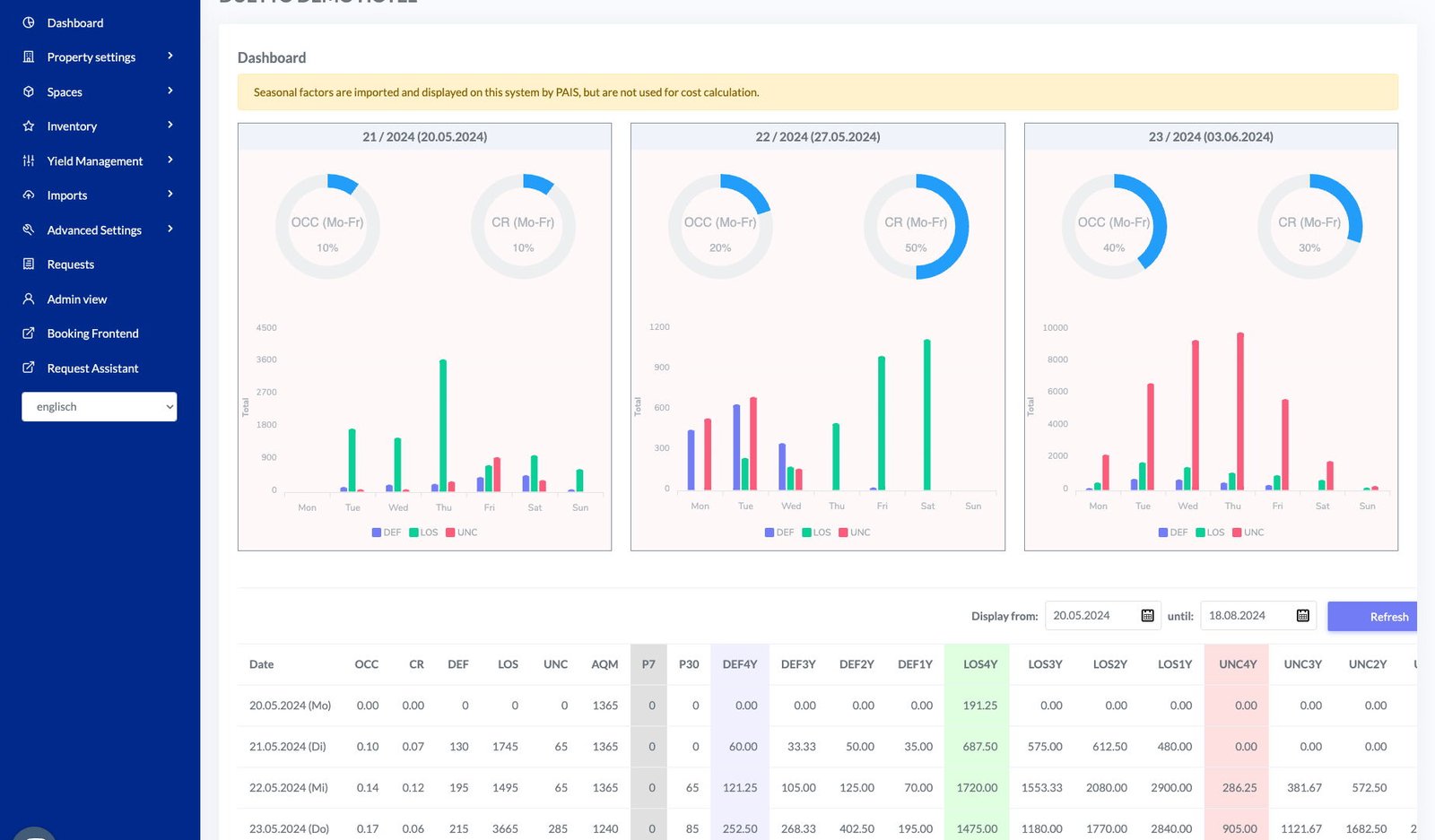
Task: Click the LOS4Y column header
Action: tap(980, 664)
